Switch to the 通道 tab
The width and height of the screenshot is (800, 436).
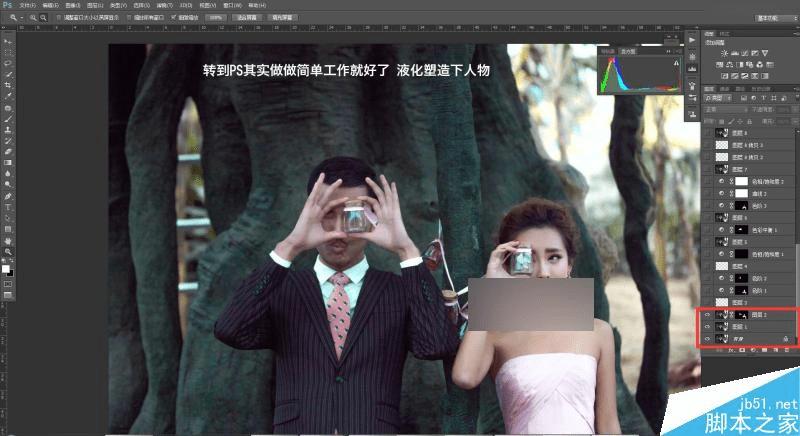pyautogui.click(x=724, y=89)
